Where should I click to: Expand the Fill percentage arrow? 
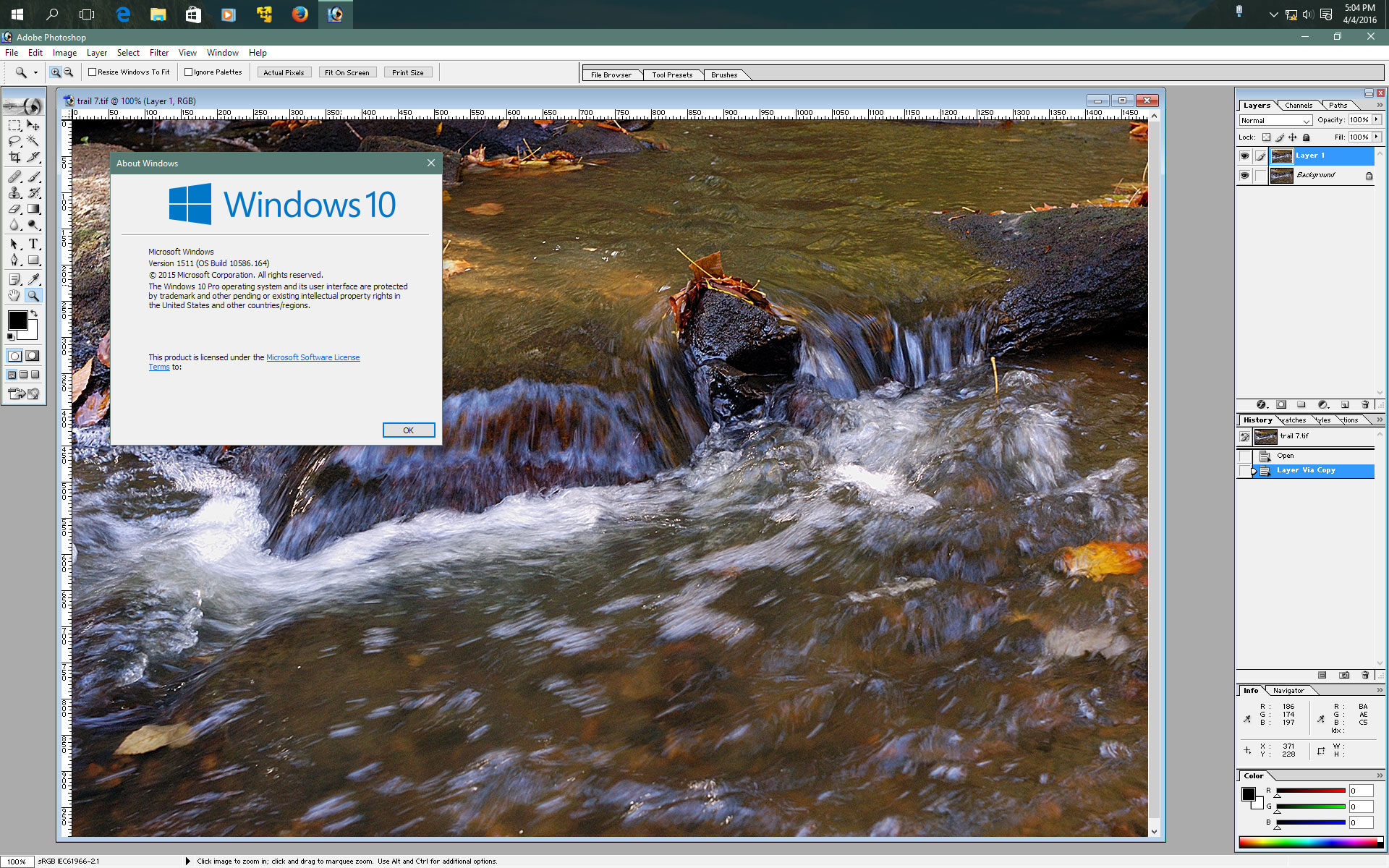pyautogui.click(x=1377, y=137)
